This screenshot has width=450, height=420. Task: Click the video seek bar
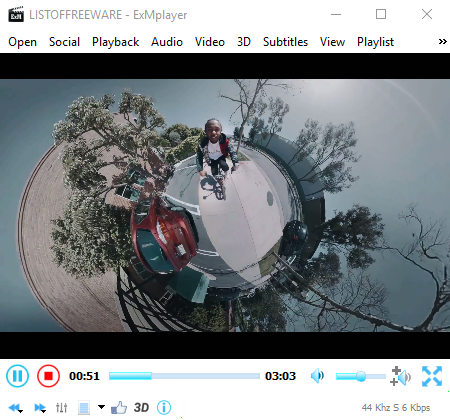click(184, 376)
